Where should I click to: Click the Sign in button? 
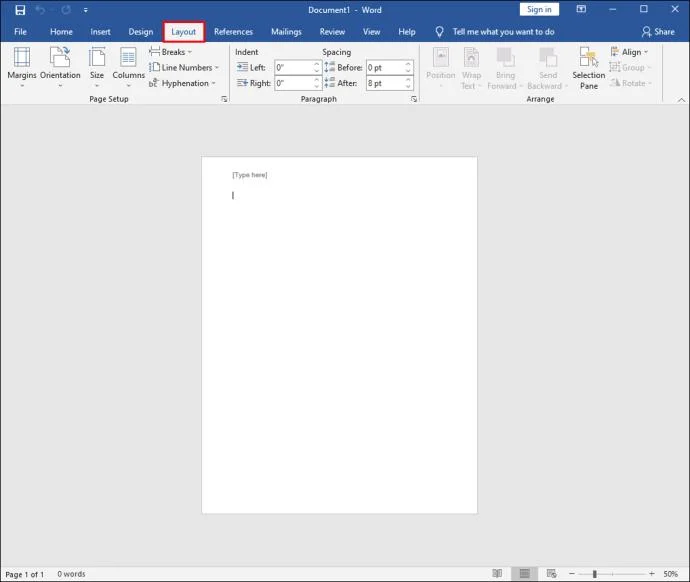pos(539,9)
